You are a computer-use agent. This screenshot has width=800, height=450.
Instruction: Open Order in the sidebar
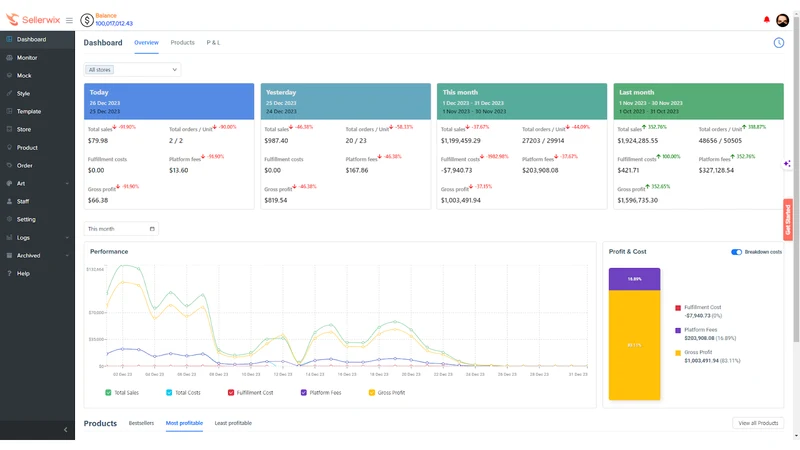click(x=37, y=165)
